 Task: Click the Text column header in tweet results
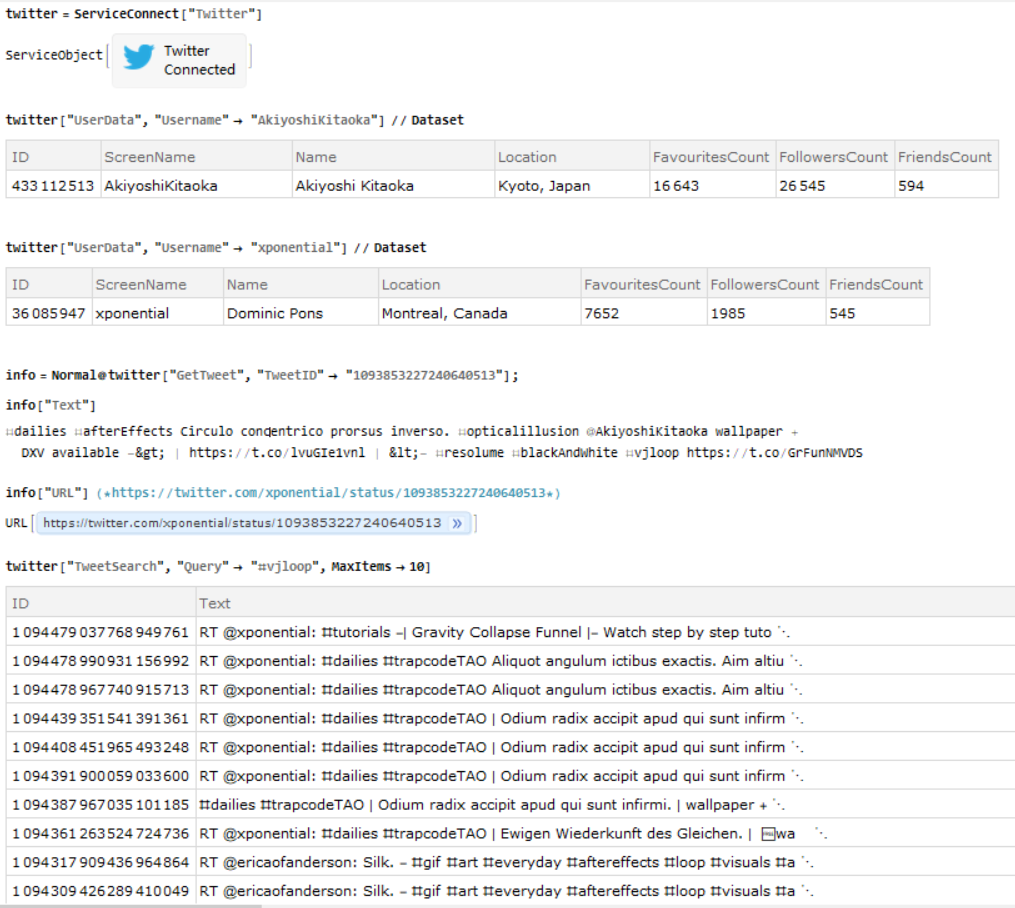point(215,603)
